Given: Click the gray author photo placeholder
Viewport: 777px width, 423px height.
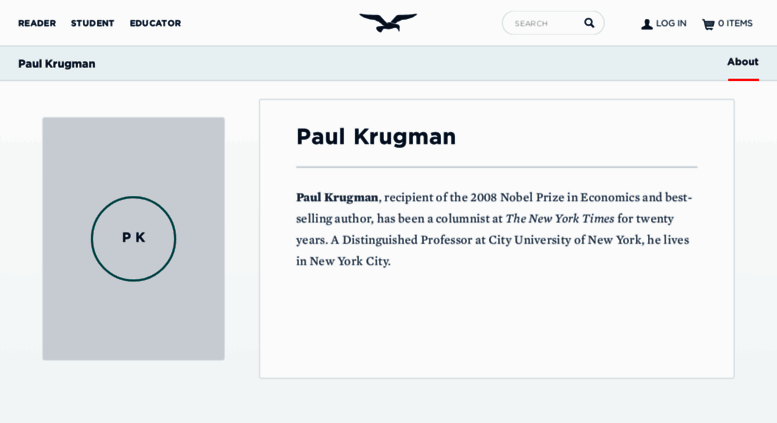Looking at the screenshot, I should 133,150.
